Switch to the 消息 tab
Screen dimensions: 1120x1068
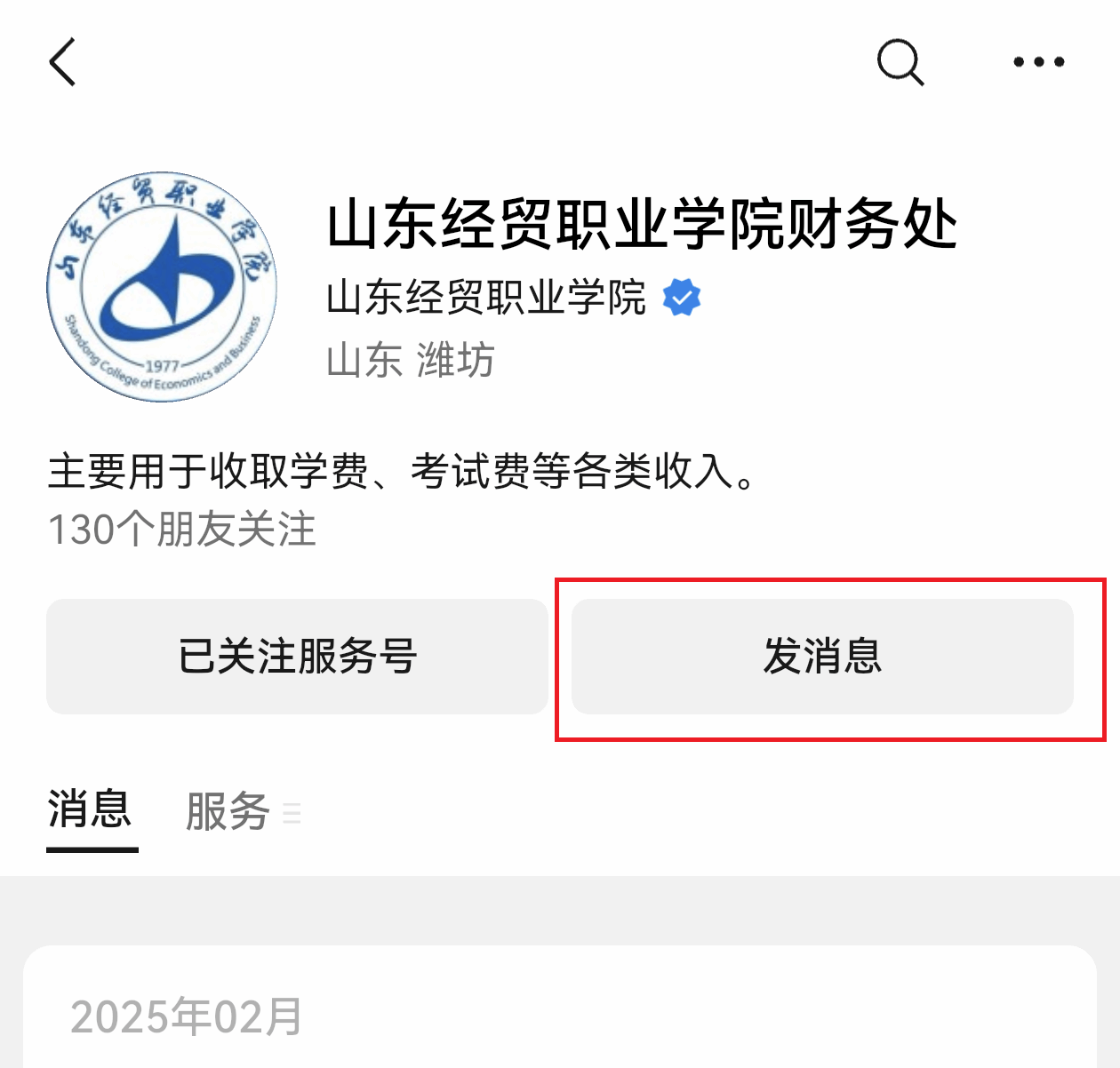(91, 810)
